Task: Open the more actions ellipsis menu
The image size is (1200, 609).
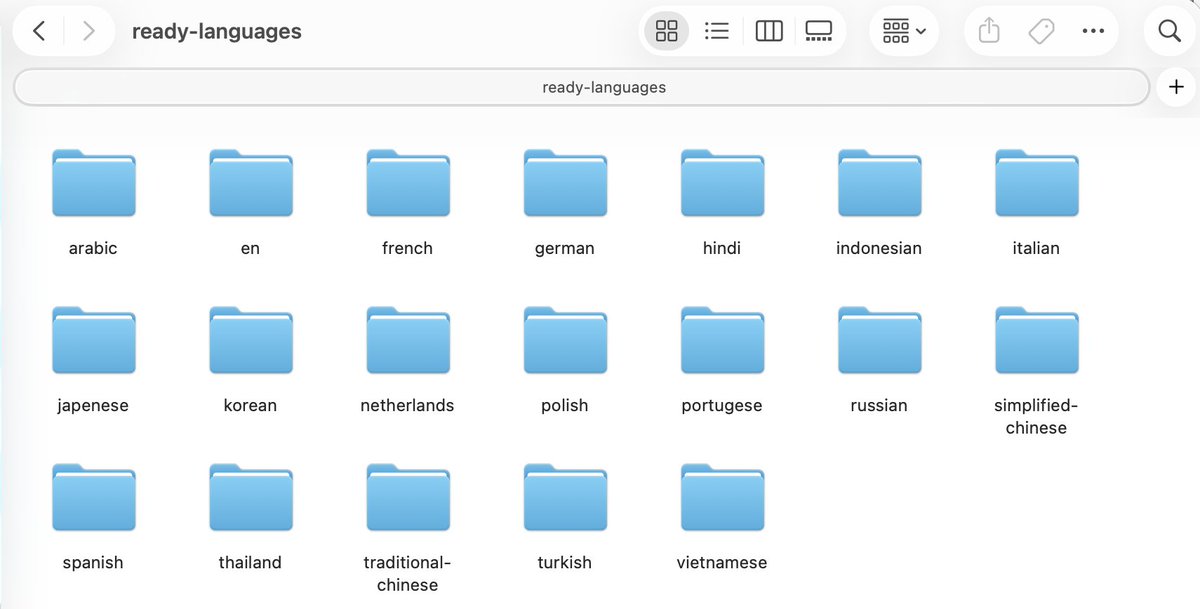Action: [x=1093, y=31]
